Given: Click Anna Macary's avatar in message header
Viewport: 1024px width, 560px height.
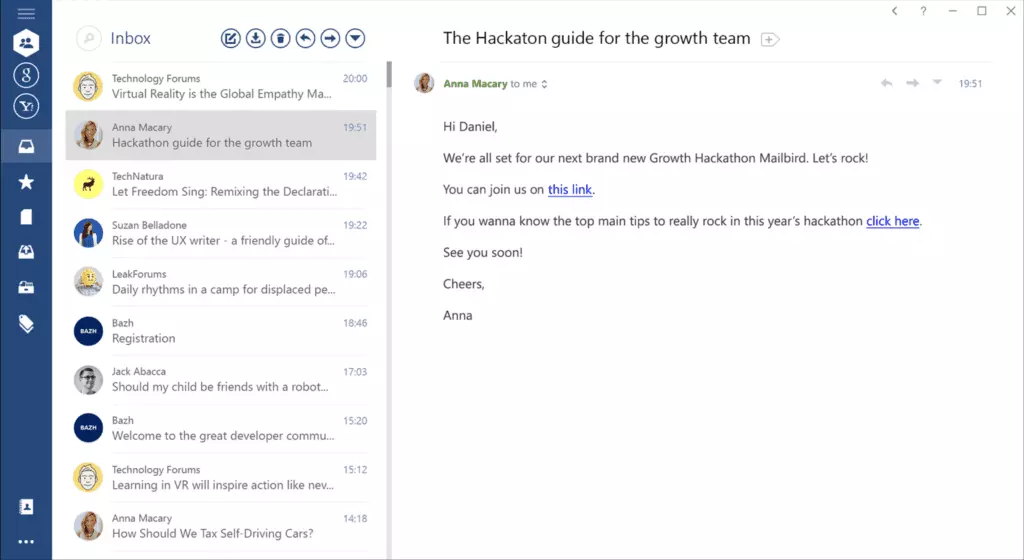Looking at the screenshot, I should pyautogui.click(x=424, y=83).
